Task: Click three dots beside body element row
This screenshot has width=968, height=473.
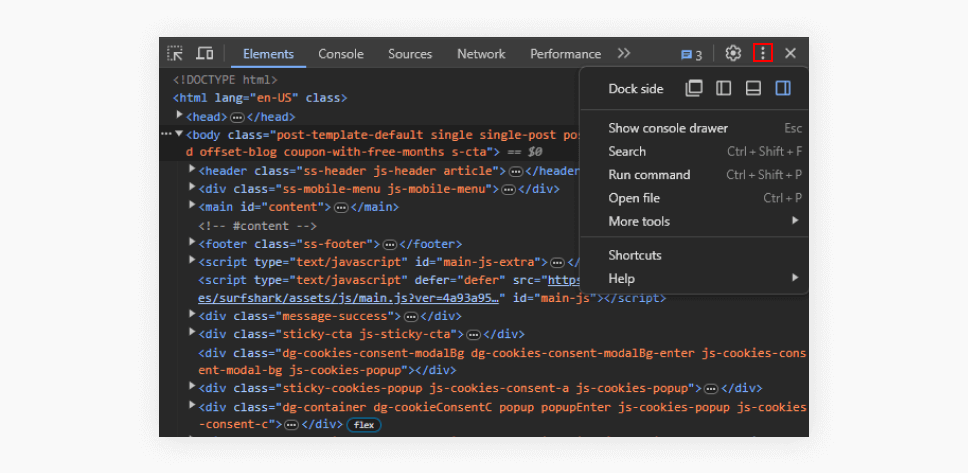Action: 166,133
